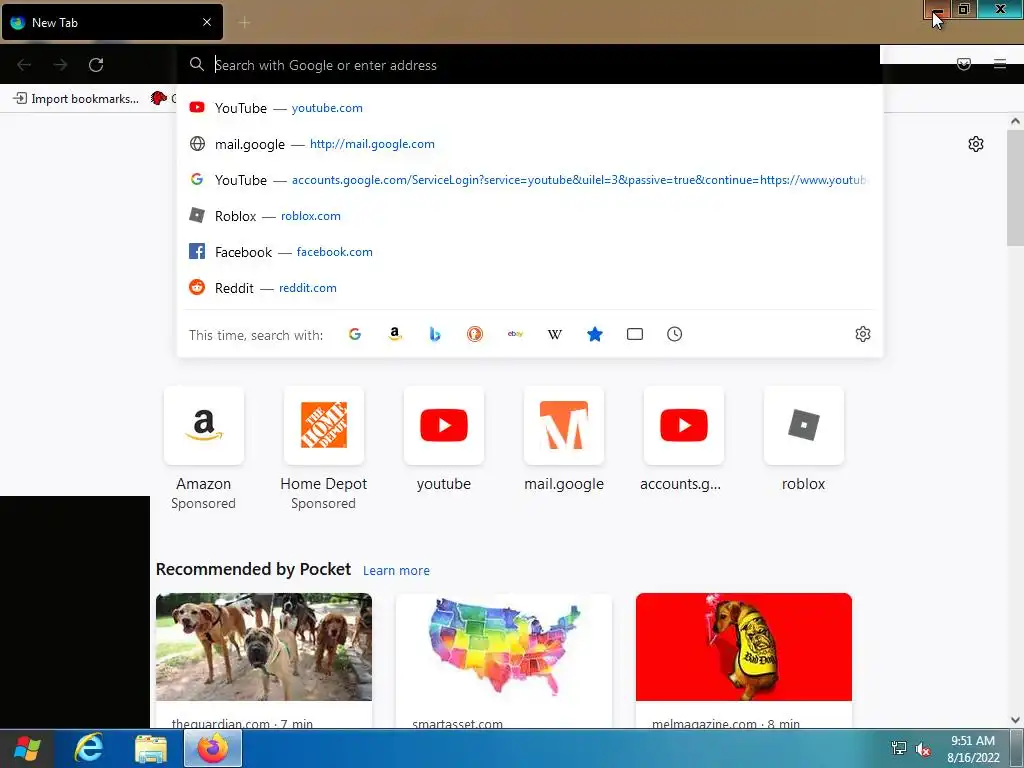Launch Internet Explorer from taskbar
Image resolution: width=1024 pixels, height=768 pixels.
tap(88, 748)
